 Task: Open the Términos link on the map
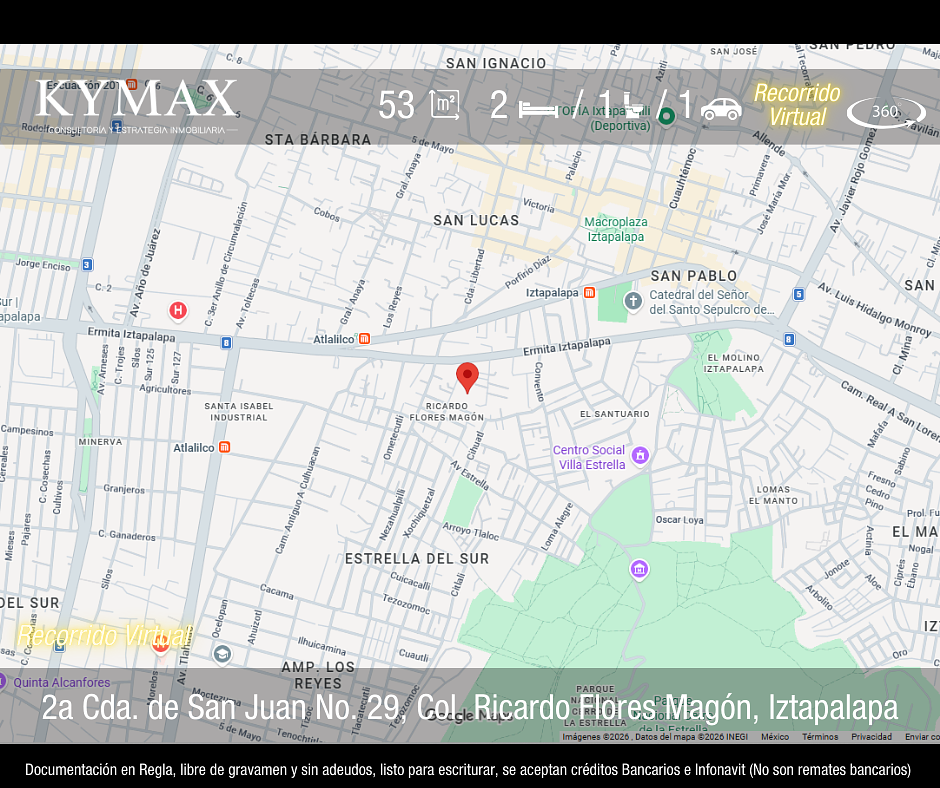click(820, 737)
